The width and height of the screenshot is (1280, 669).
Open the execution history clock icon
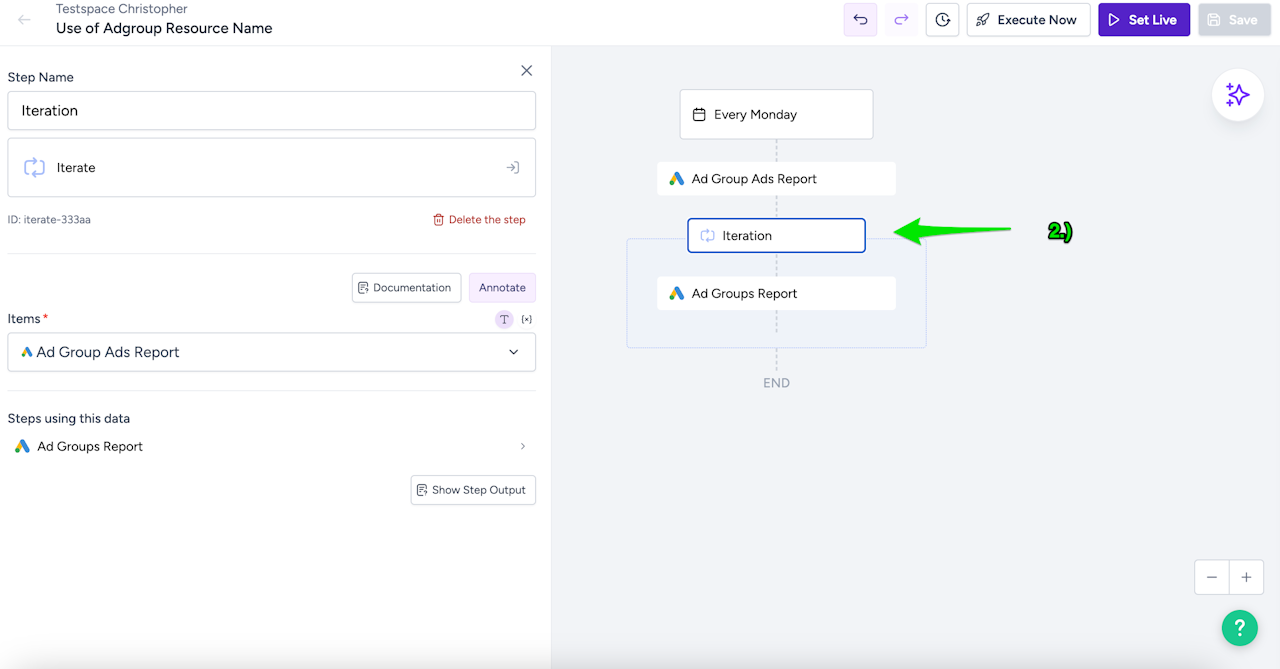click(943, 20)
